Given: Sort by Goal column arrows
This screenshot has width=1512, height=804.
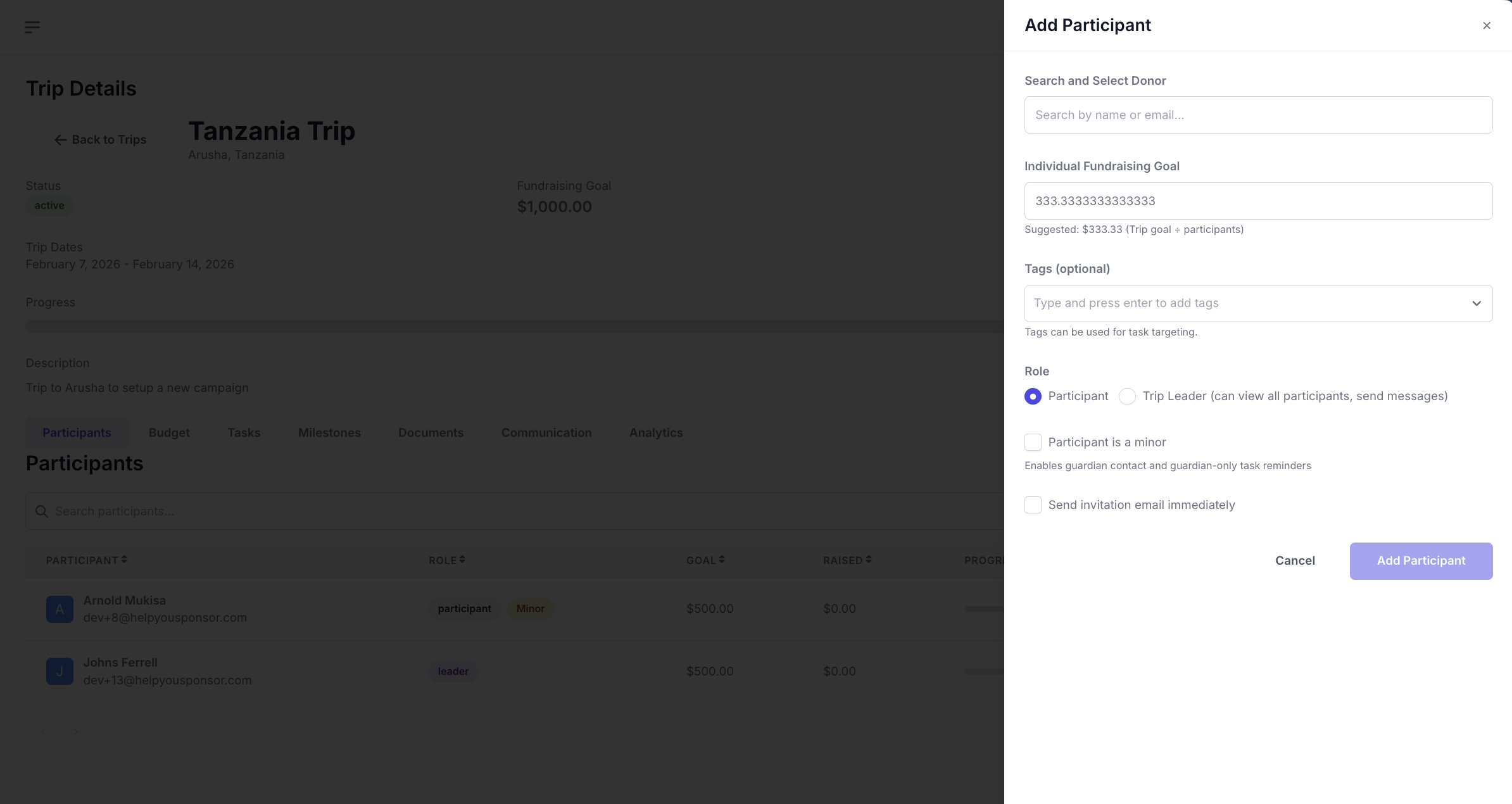Looking at the screenshot, I should tap(722, 560).
